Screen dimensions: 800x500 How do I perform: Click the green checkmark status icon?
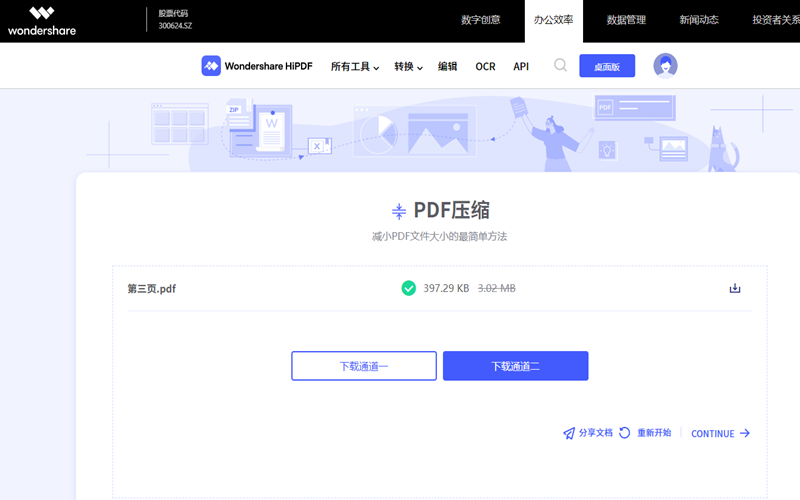[x=408, y=288]
